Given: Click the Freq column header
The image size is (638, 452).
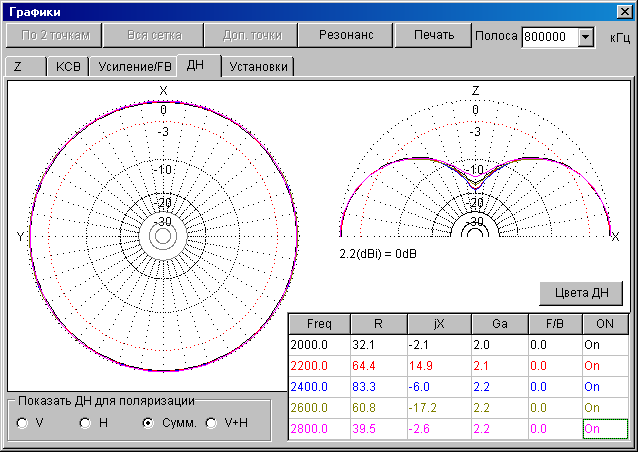Looking at the screenshot, I should click(317, 323).
